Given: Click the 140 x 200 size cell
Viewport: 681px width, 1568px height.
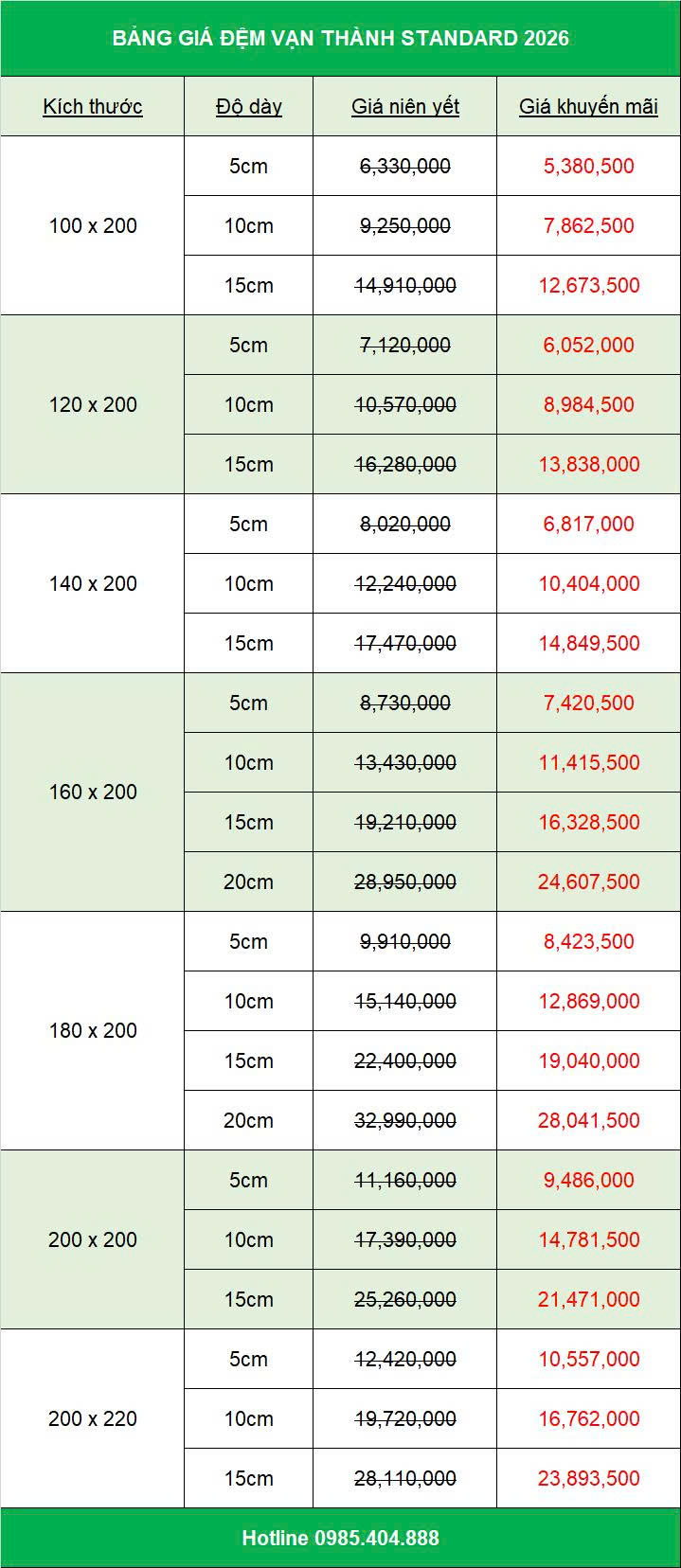Looking at the screenshot, I should [x=93, y=583].
